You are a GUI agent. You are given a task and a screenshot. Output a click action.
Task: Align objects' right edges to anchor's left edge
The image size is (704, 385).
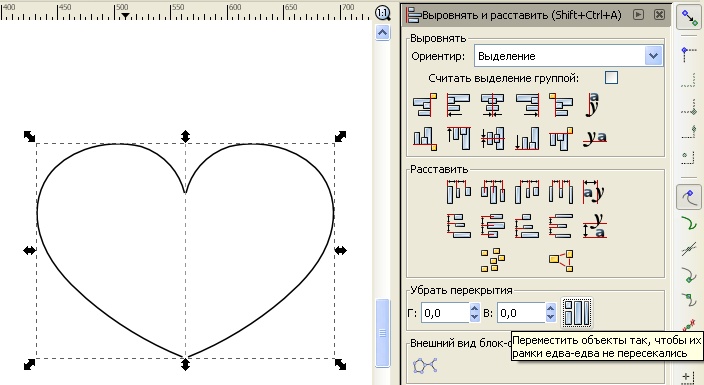(425, 105)
